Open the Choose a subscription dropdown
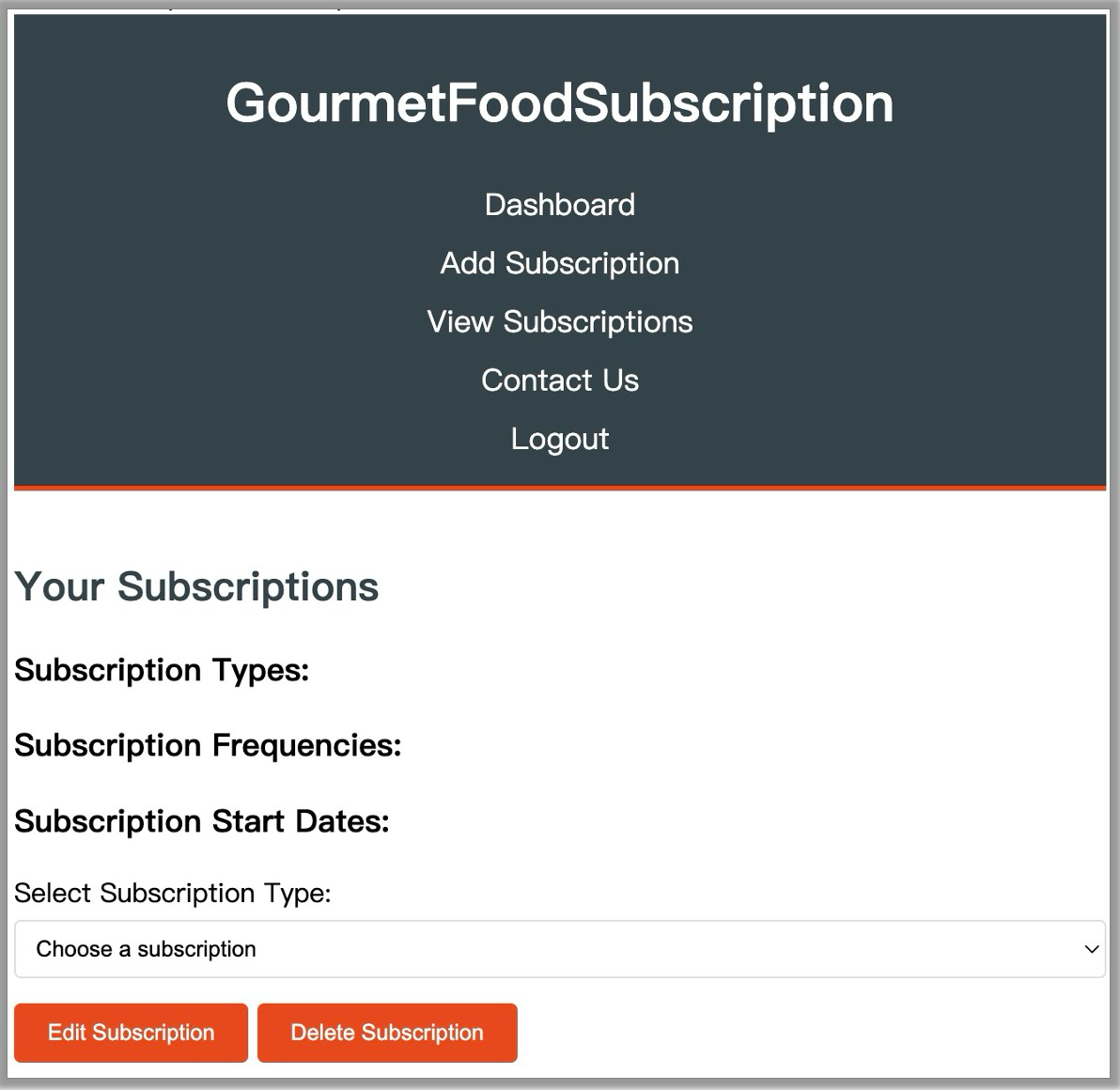The image size is (1120, 1090). (560, 949)
